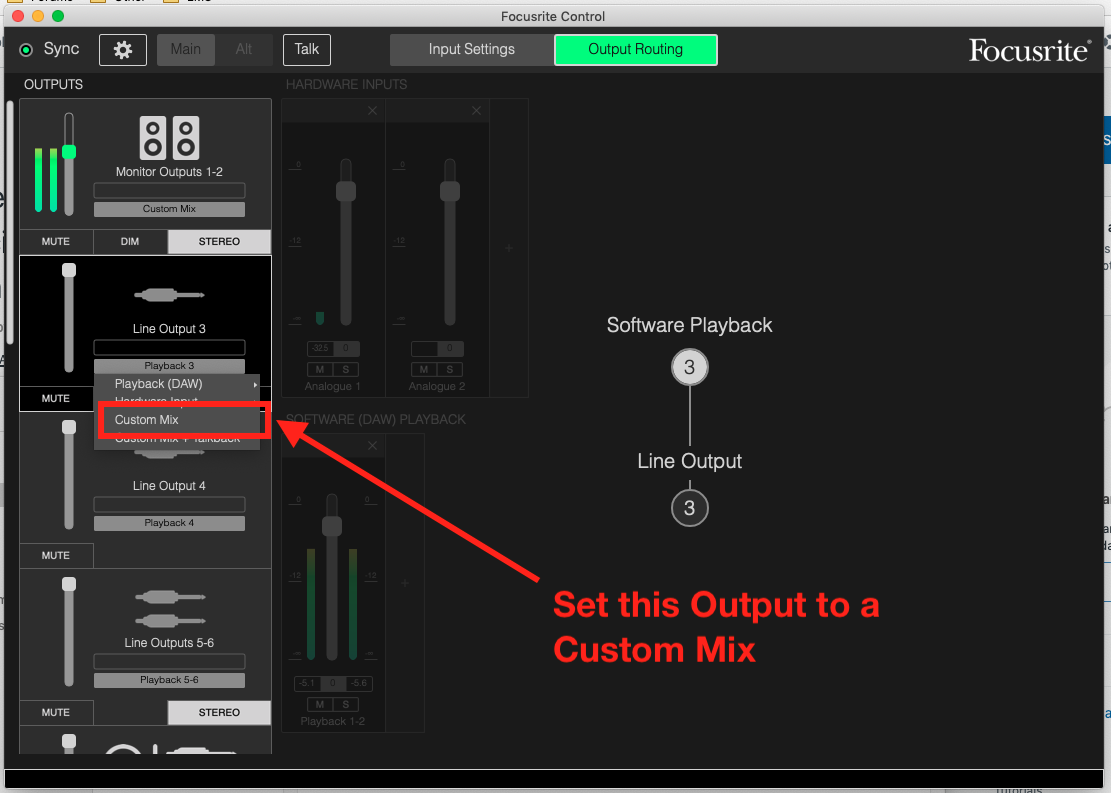Remove the Playback 1-2 channel with its X

tap(373, 446)
